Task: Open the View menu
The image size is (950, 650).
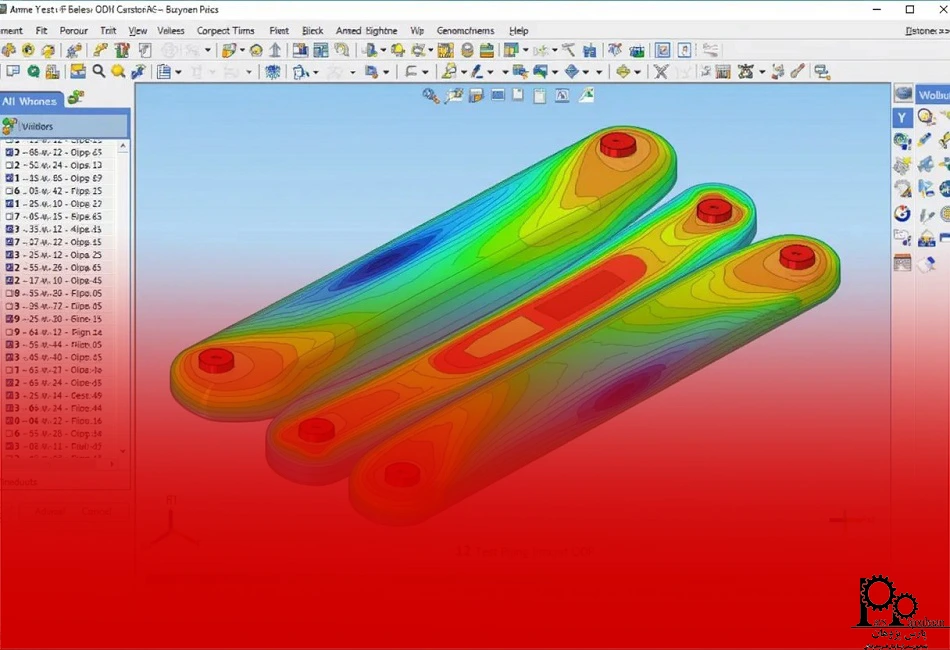Action: pyautogui.click(x=138, y=31)
